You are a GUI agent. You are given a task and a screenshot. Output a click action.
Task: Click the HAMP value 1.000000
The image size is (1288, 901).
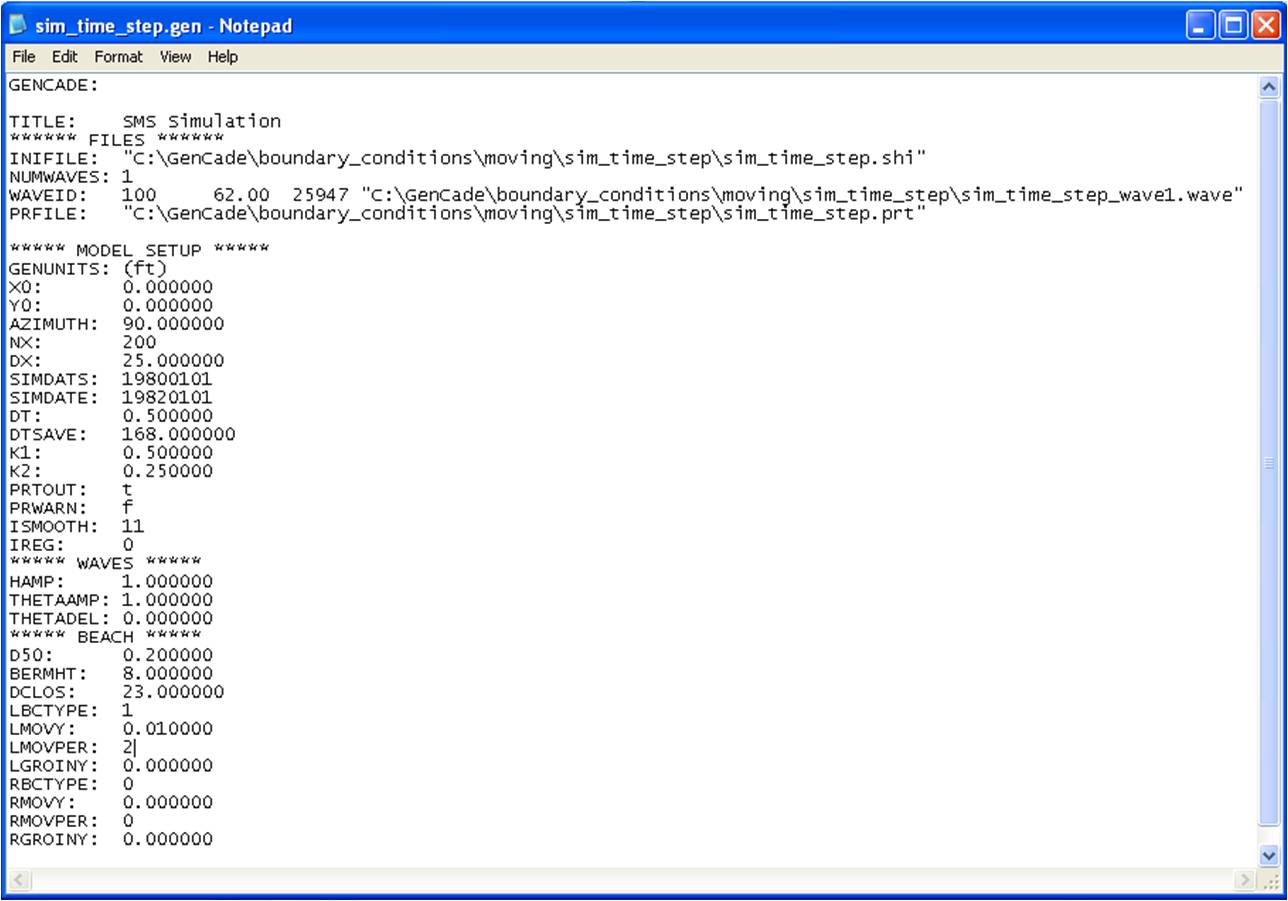click(167, 581)
